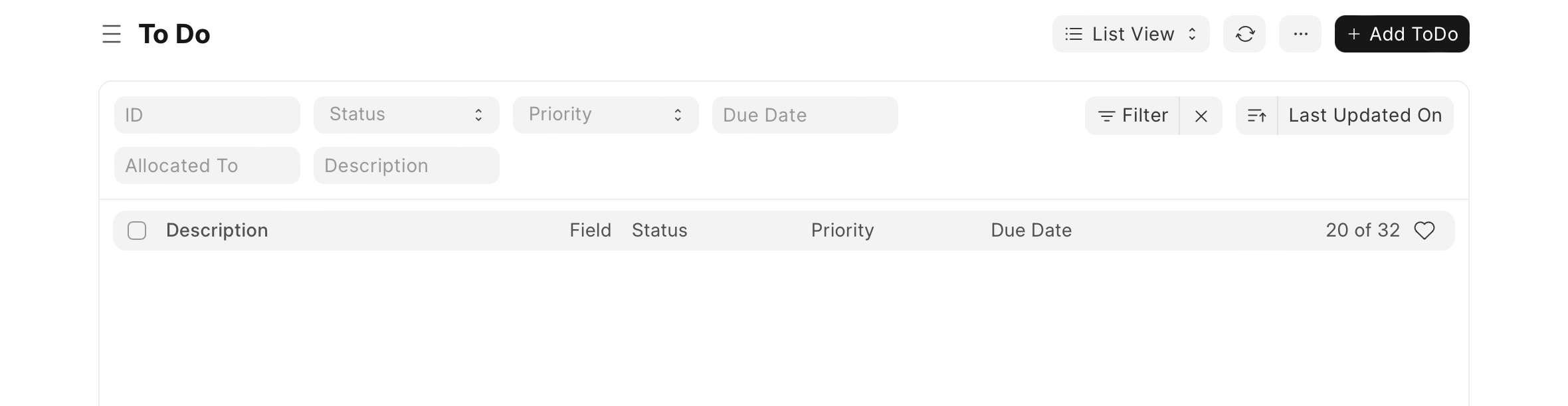Image resolution: width=1568 pixels, height=406 pixels.
Task: Open the sidebar with the hamburger icon
Action: point(111,34)
